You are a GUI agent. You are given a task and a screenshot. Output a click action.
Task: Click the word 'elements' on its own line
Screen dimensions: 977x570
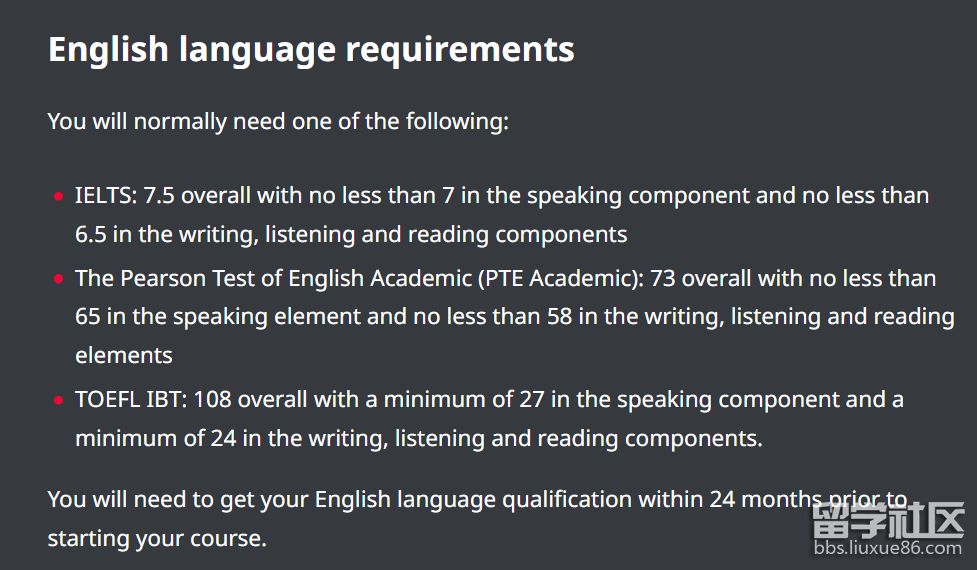[124, 356]
